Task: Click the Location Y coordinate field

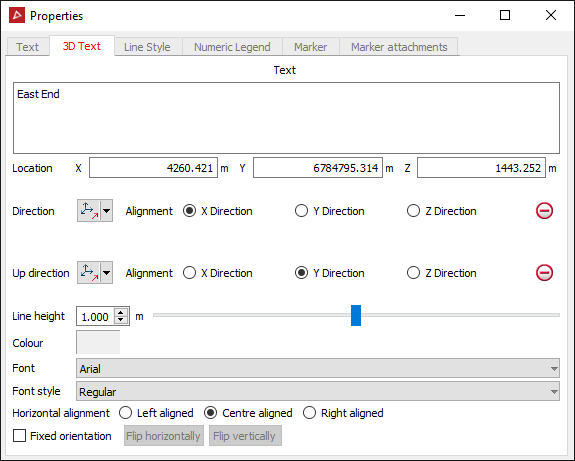Action: point(318,168)
